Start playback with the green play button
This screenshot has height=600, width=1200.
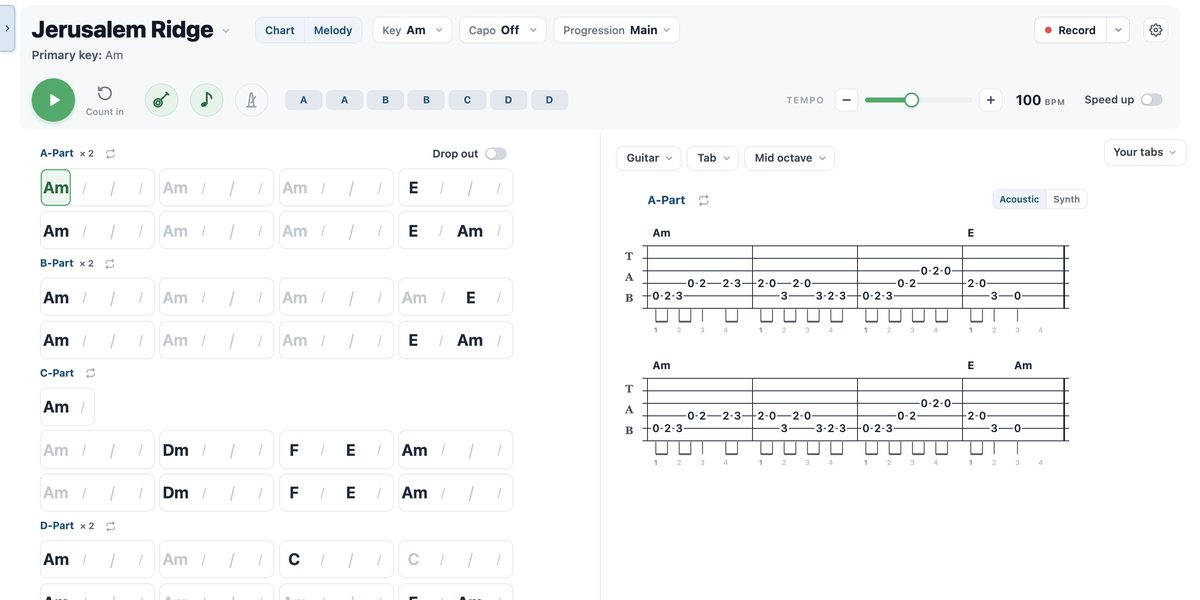tap(53, 100)
